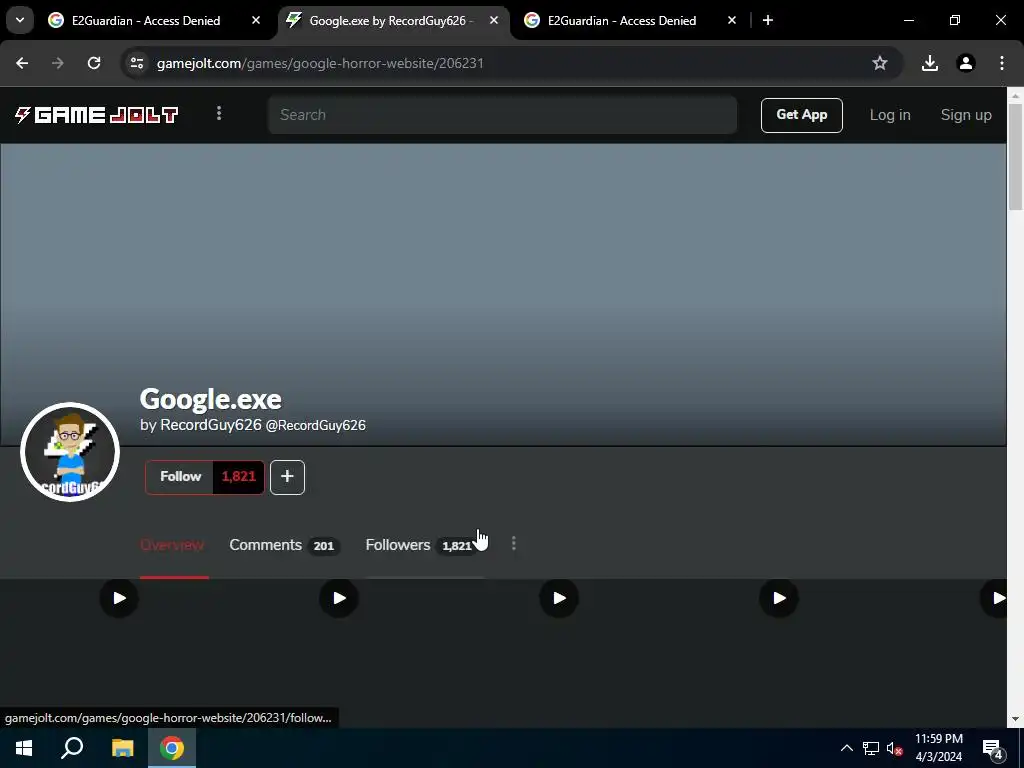
Task: Open Windows taskbar search
Action: [72, 748]
